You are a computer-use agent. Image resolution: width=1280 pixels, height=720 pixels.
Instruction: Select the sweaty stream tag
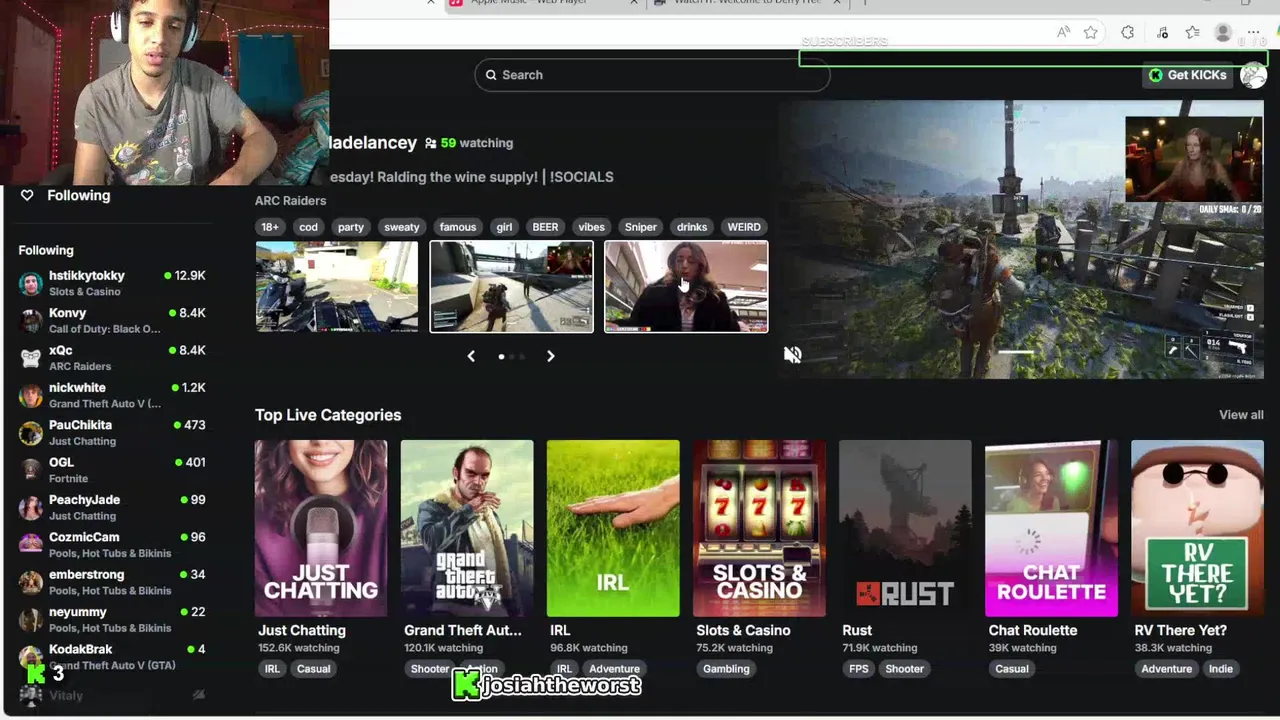click(402, 227)
